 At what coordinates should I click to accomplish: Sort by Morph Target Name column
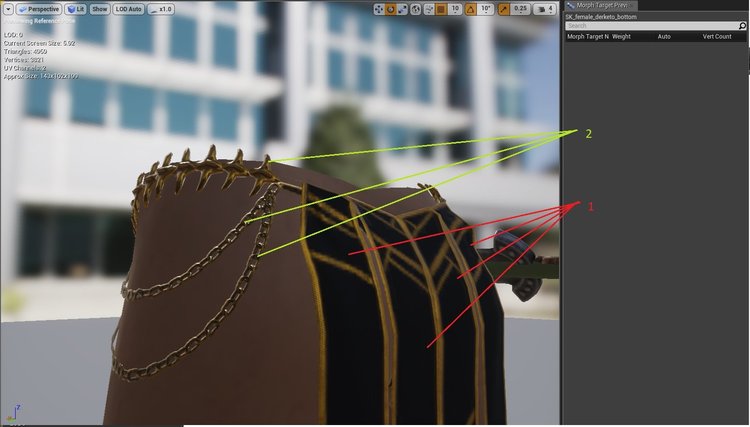point(588,36)
